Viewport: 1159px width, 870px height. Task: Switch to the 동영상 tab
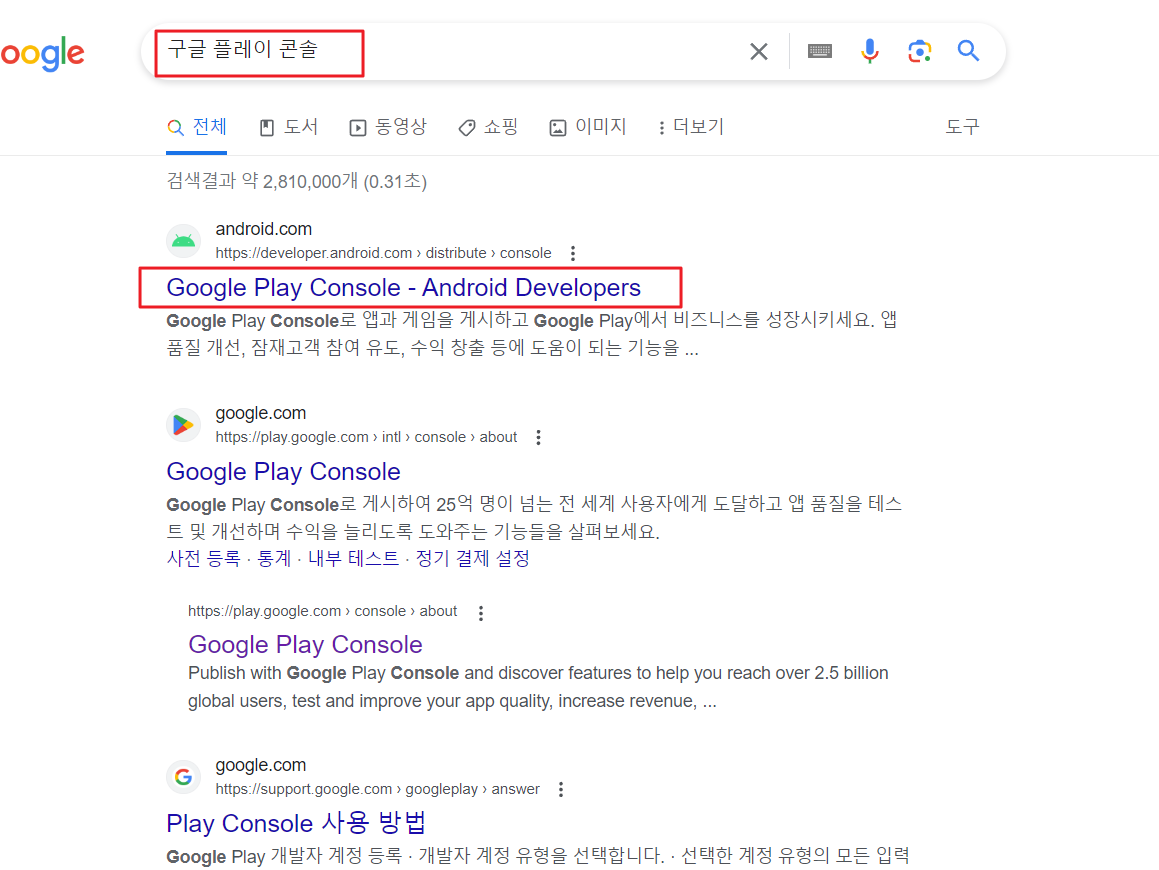tap(388, 127)
